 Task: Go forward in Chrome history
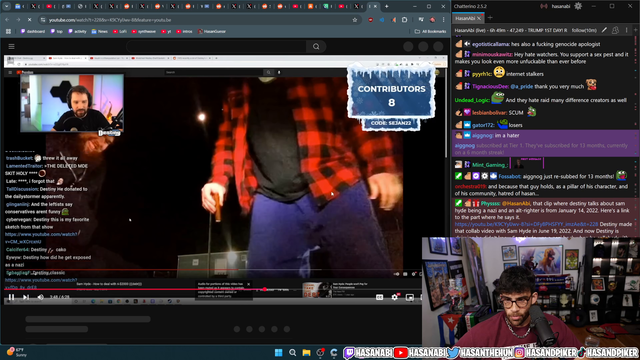coord(18,20)
